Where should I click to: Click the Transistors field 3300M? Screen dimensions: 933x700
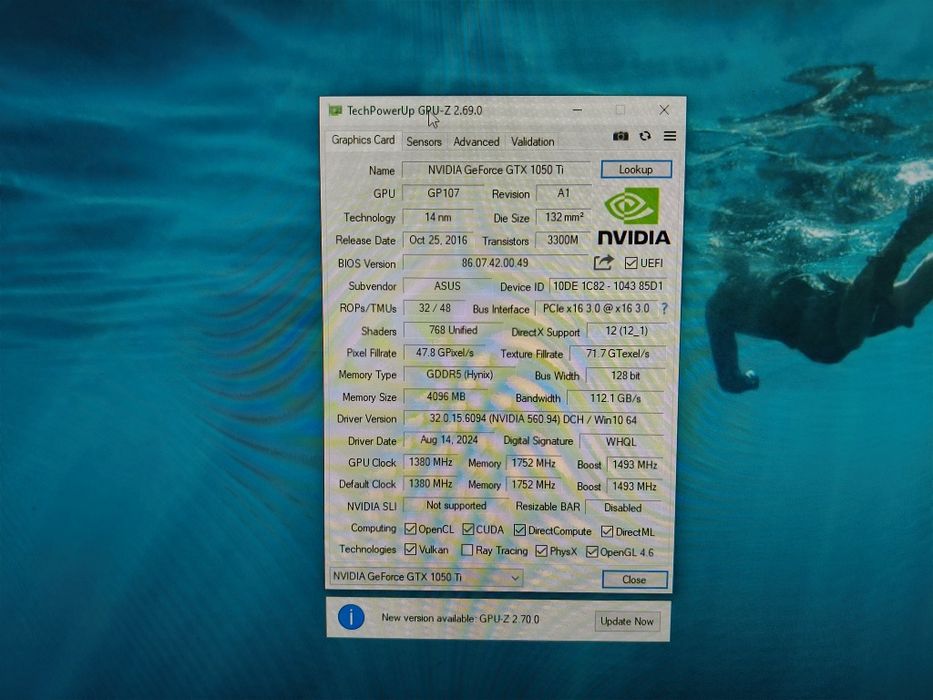pos(563,240)
